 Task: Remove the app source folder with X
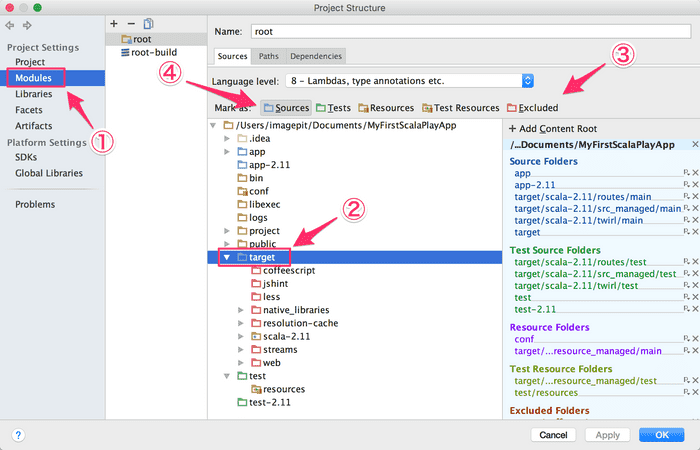695,173
